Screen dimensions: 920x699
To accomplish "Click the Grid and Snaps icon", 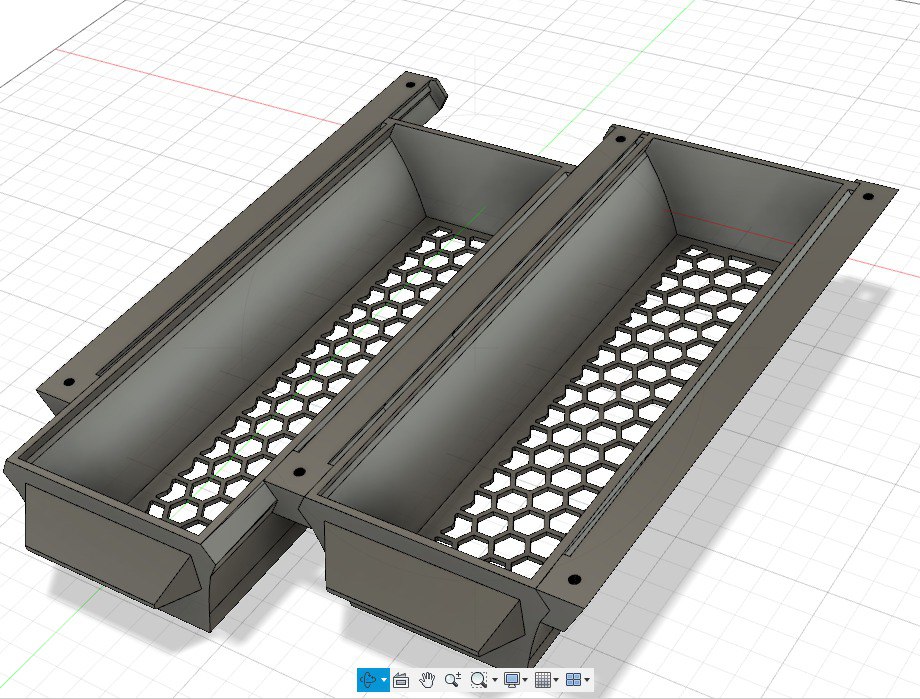I will pos(543,680).
